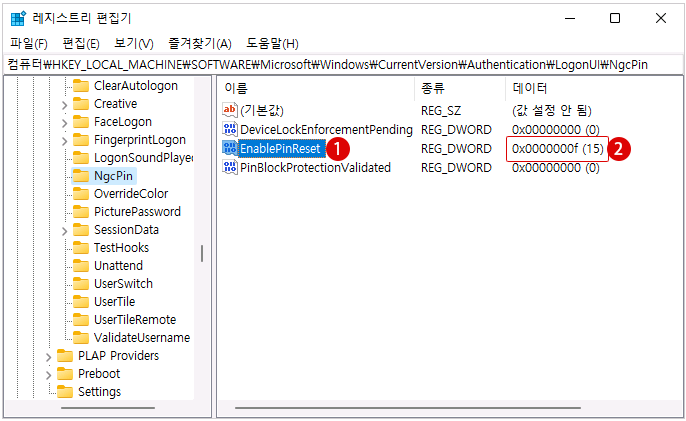
Task: Click the tree pane vertical scrollbar thumb
Action: coord(202,253)
